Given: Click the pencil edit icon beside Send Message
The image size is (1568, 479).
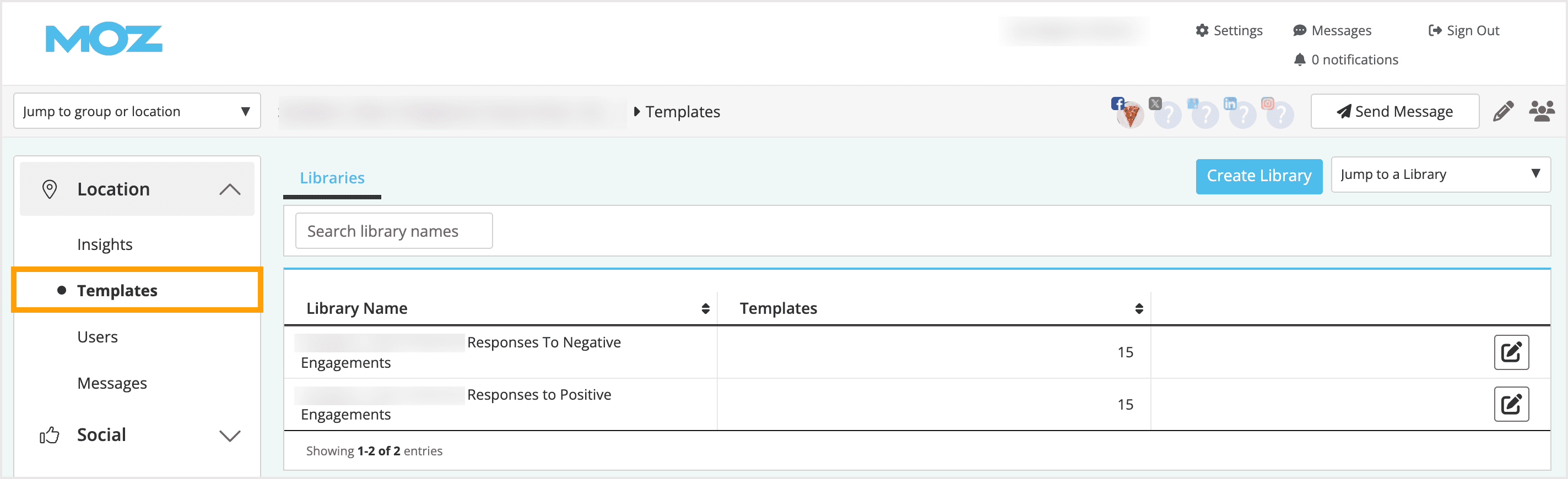Looking at the screenshot, I should pos(1504,111).
